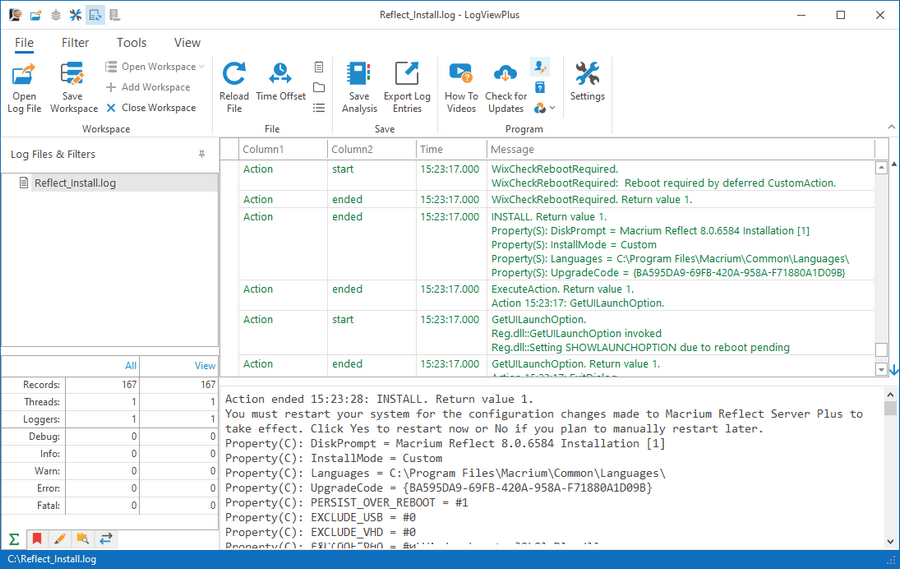Switch to the Tools ribbon tab

pyautogui.click(x=131, y=42)
